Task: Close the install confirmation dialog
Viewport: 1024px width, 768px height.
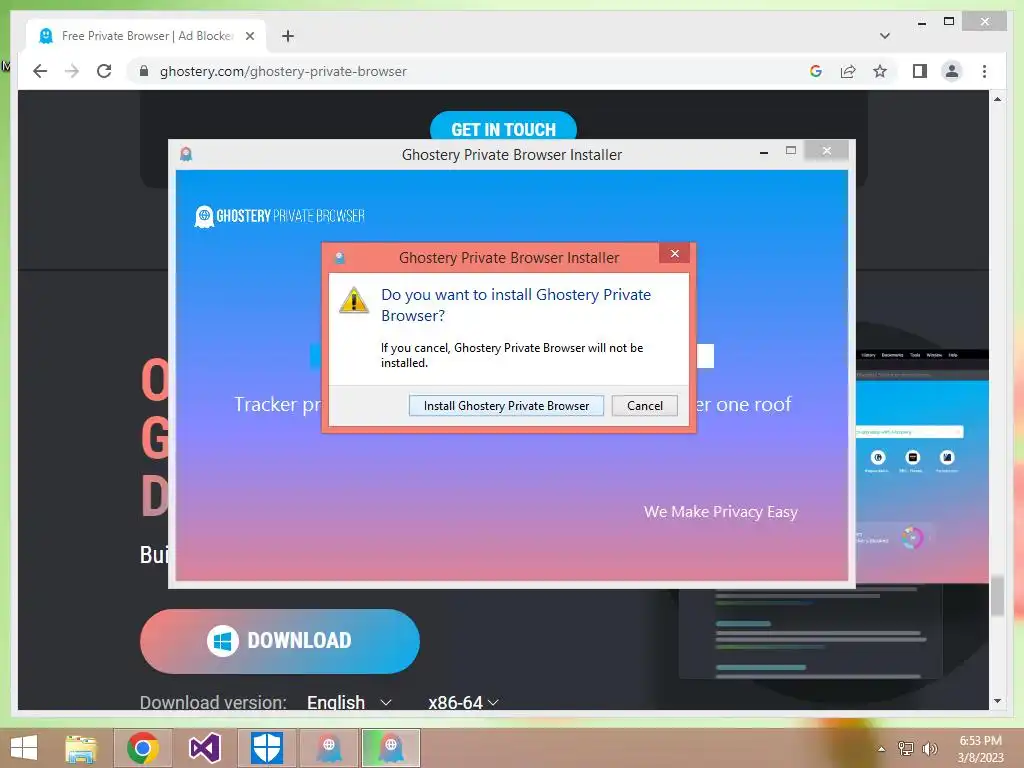Action: click(675, 253)
